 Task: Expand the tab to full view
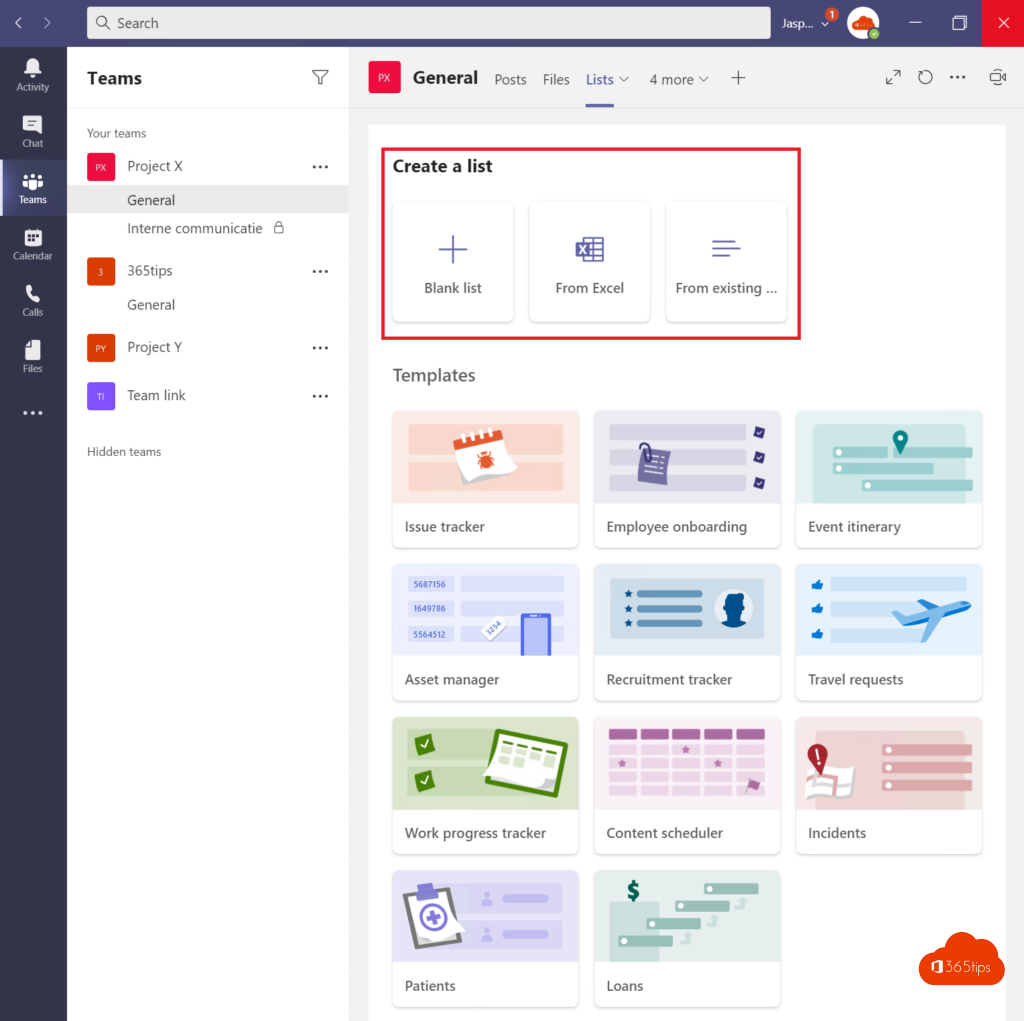pos(893,78)
